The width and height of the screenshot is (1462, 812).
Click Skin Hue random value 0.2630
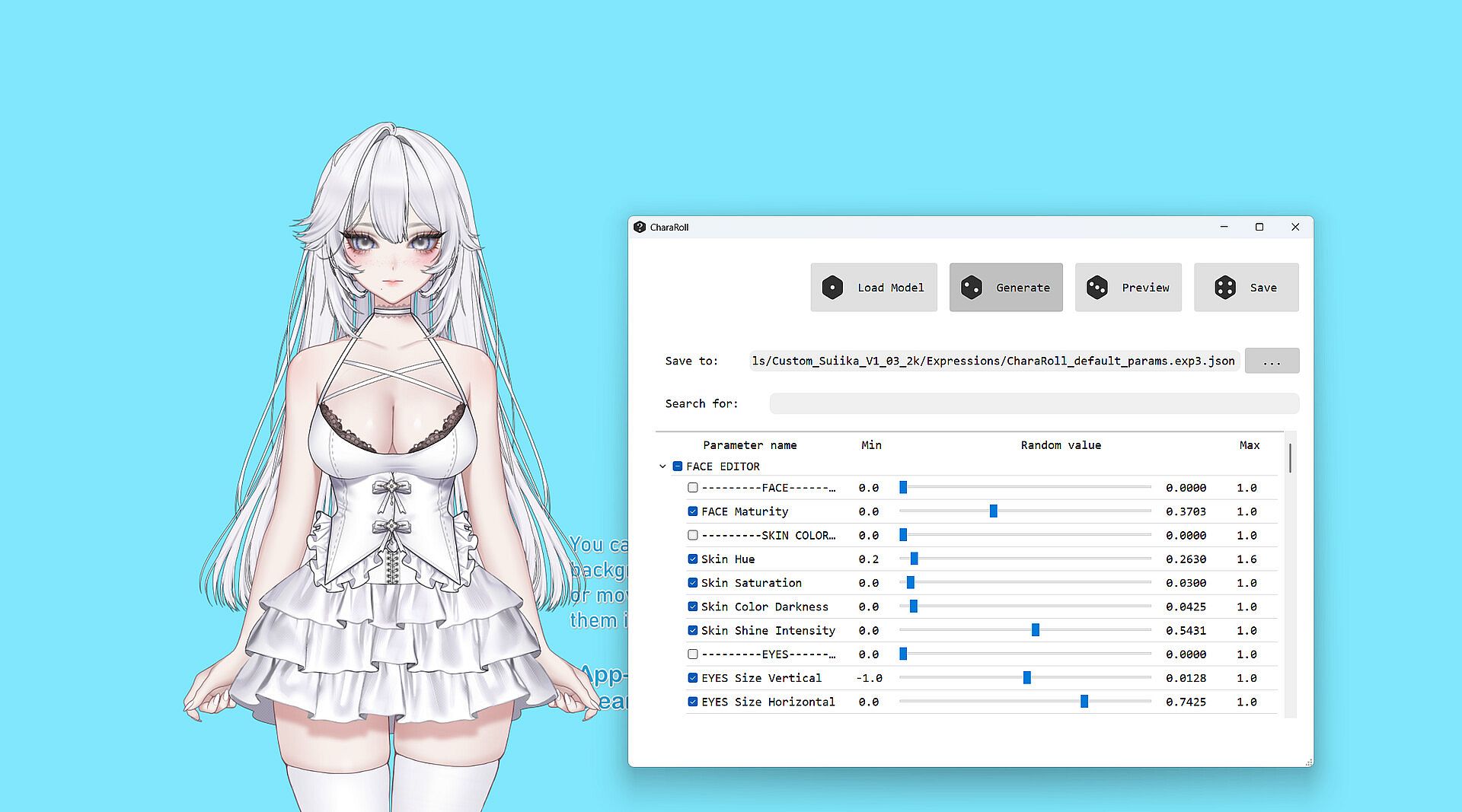[x=1186, y=559]
